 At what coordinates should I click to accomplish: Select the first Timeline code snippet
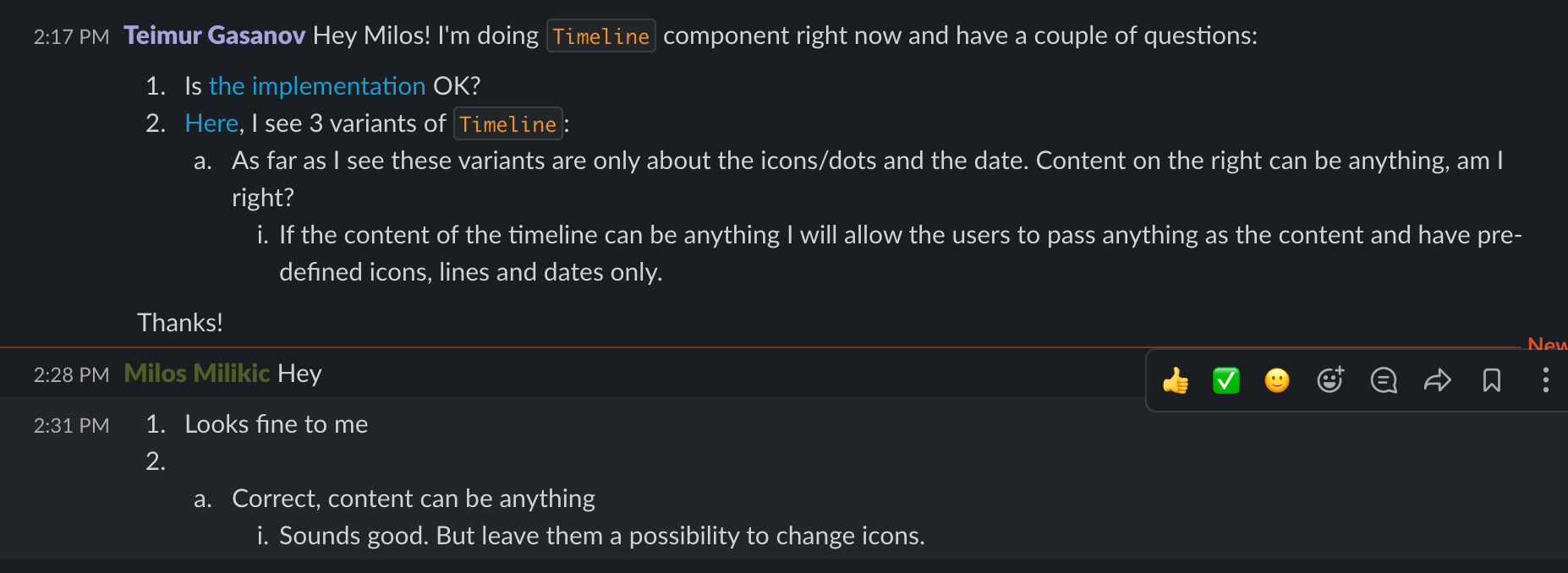[600, 35]
